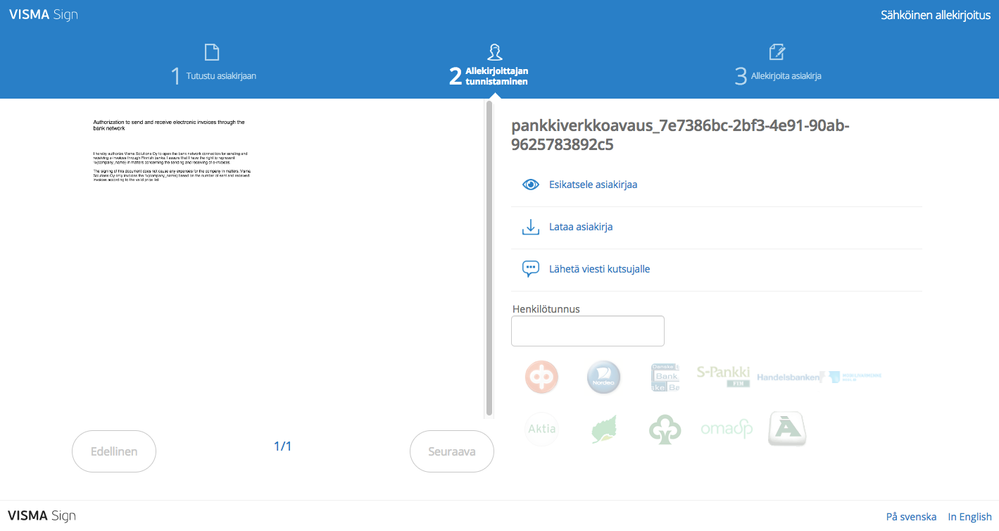
Task: Switch language to På svenska
Action: [911, 517]
